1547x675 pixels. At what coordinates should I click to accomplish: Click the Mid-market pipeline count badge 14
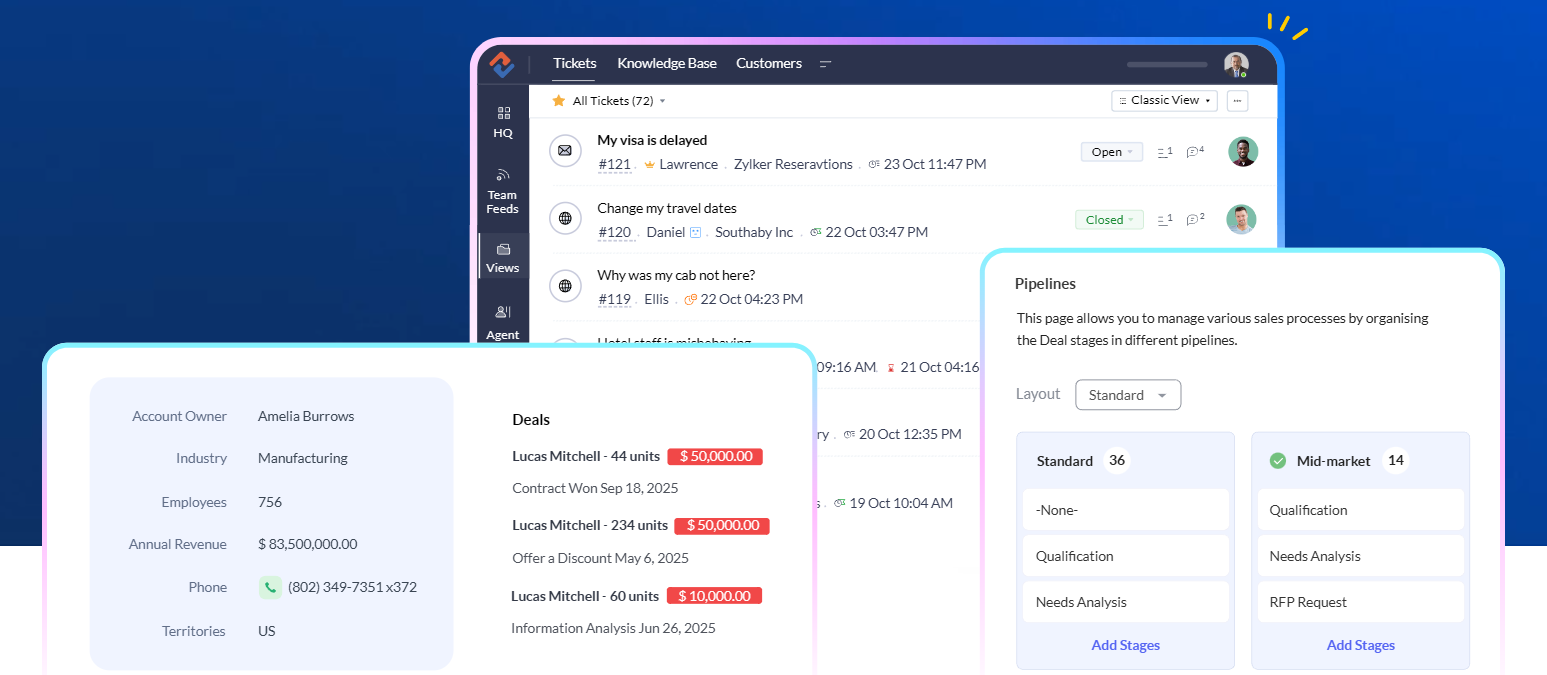tap(1396, 460)
